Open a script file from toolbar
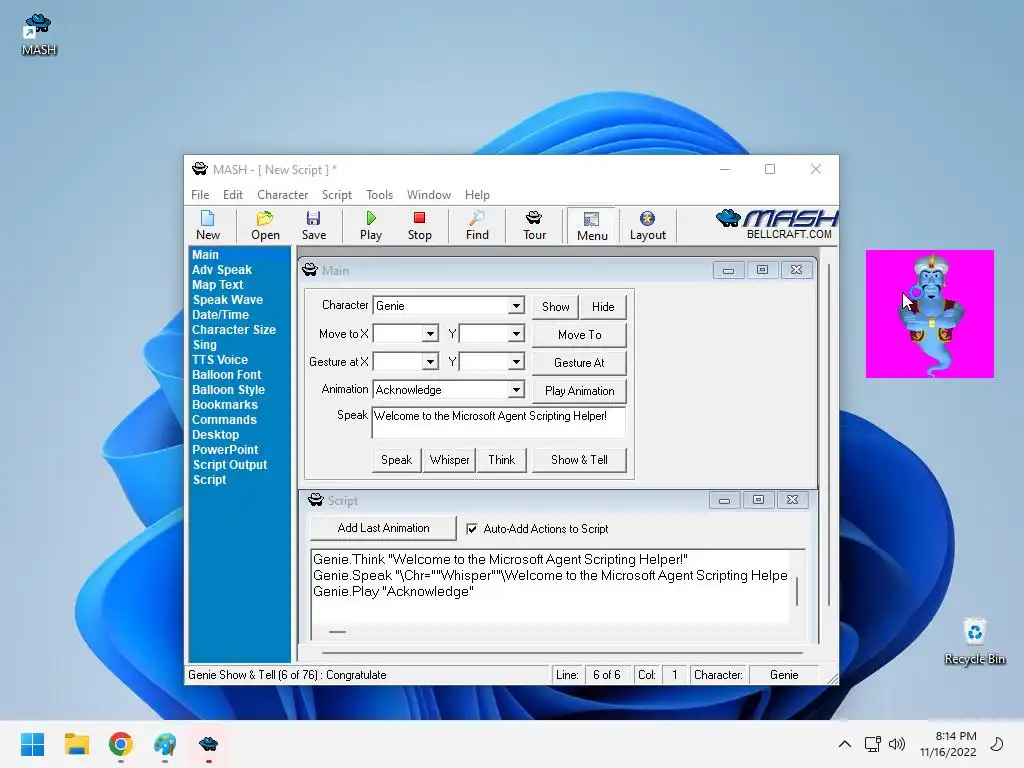 pos(265,225)
